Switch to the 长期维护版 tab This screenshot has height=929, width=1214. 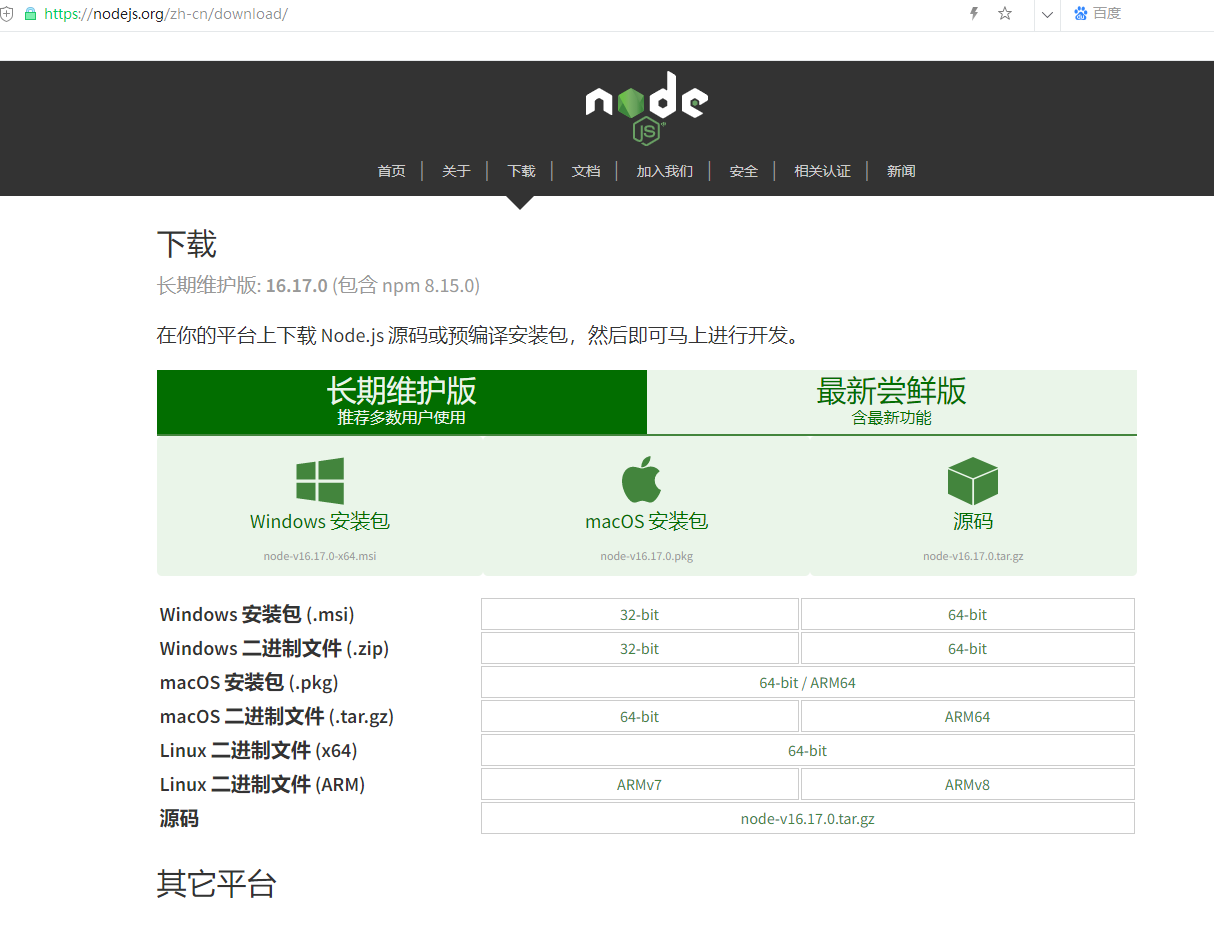402,402
